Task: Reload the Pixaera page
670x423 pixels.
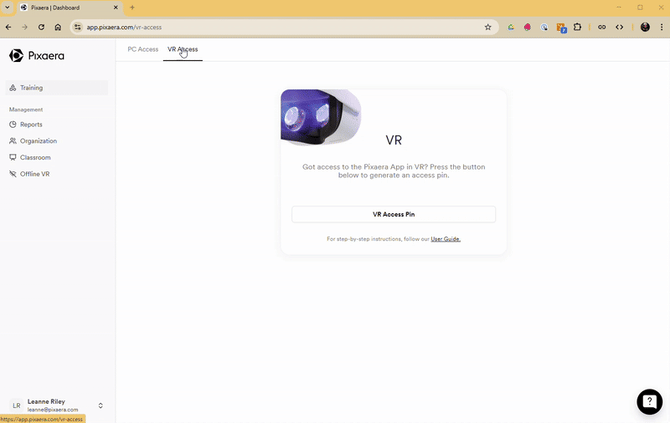Action: point(41,27)
